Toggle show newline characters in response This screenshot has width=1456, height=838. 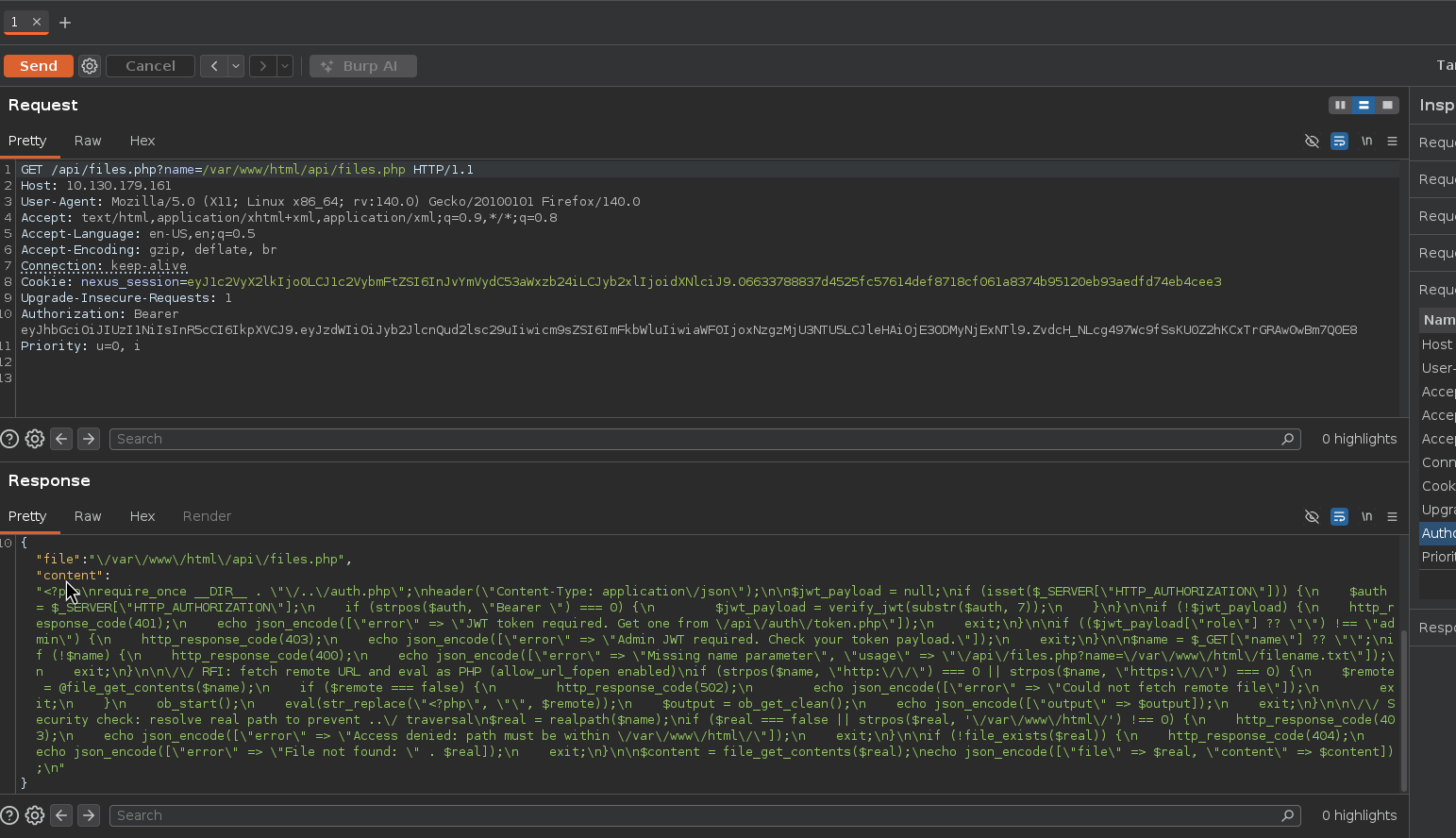(1366, 516)
